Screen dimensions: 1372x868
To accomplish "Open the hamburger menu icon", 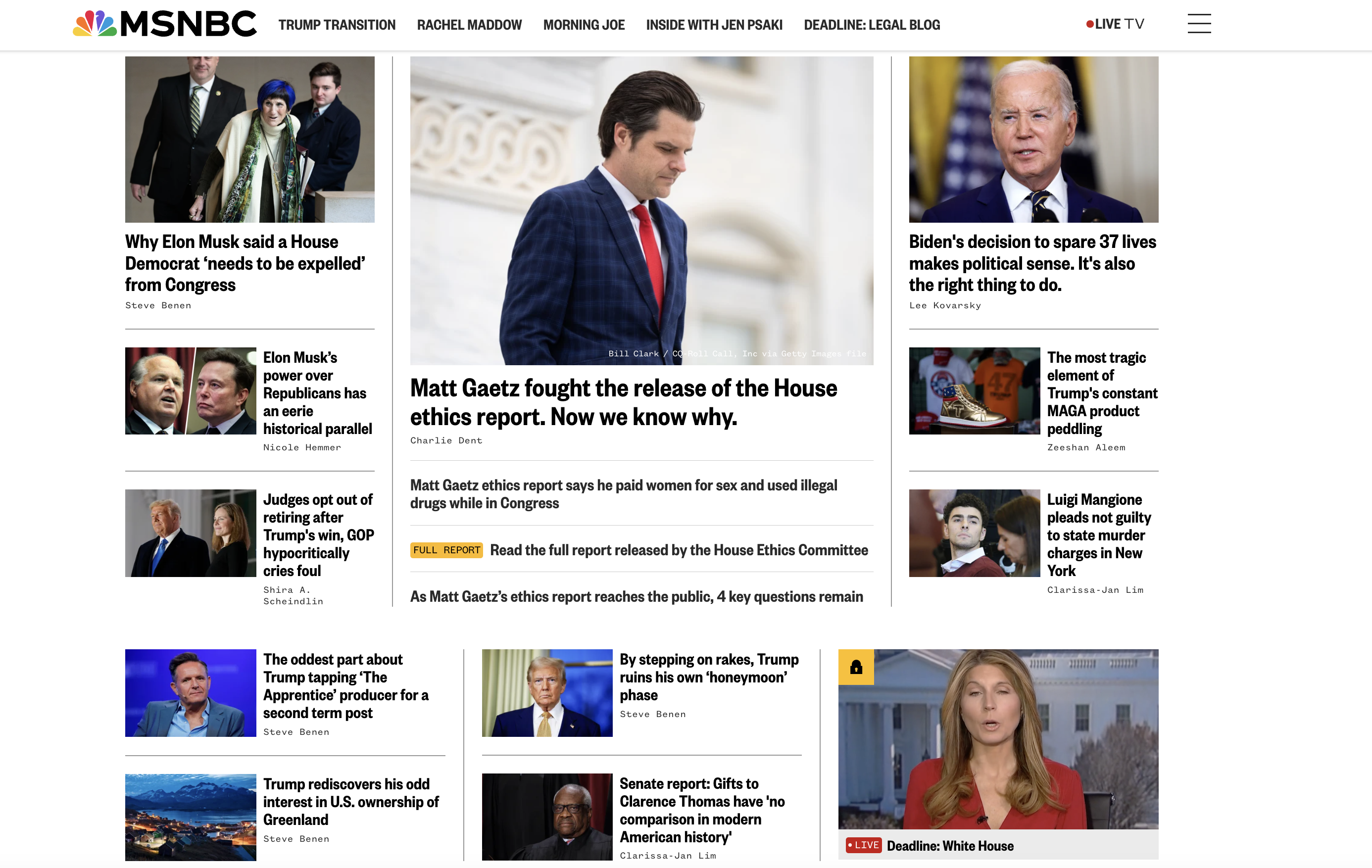I will [1199, 24].
